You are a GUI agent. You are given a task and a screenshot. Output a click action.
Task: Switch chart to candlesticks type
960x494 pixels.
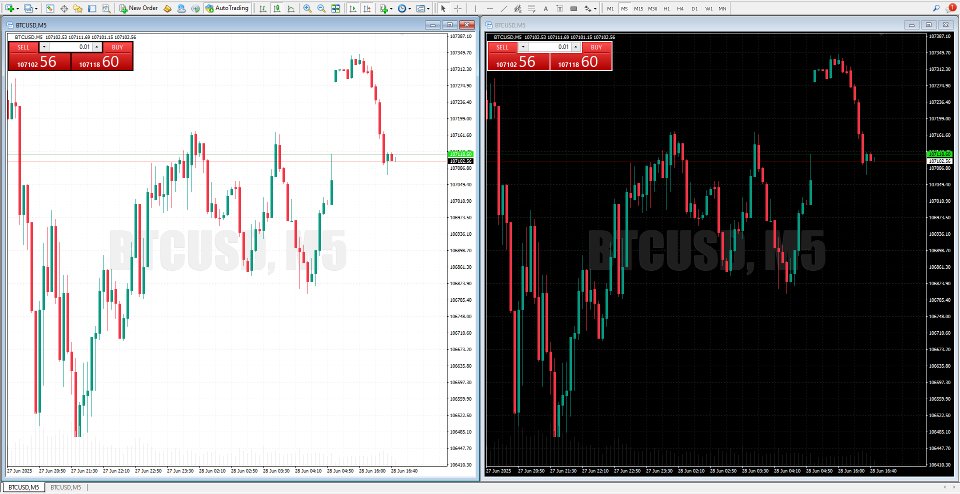point(277,9)
